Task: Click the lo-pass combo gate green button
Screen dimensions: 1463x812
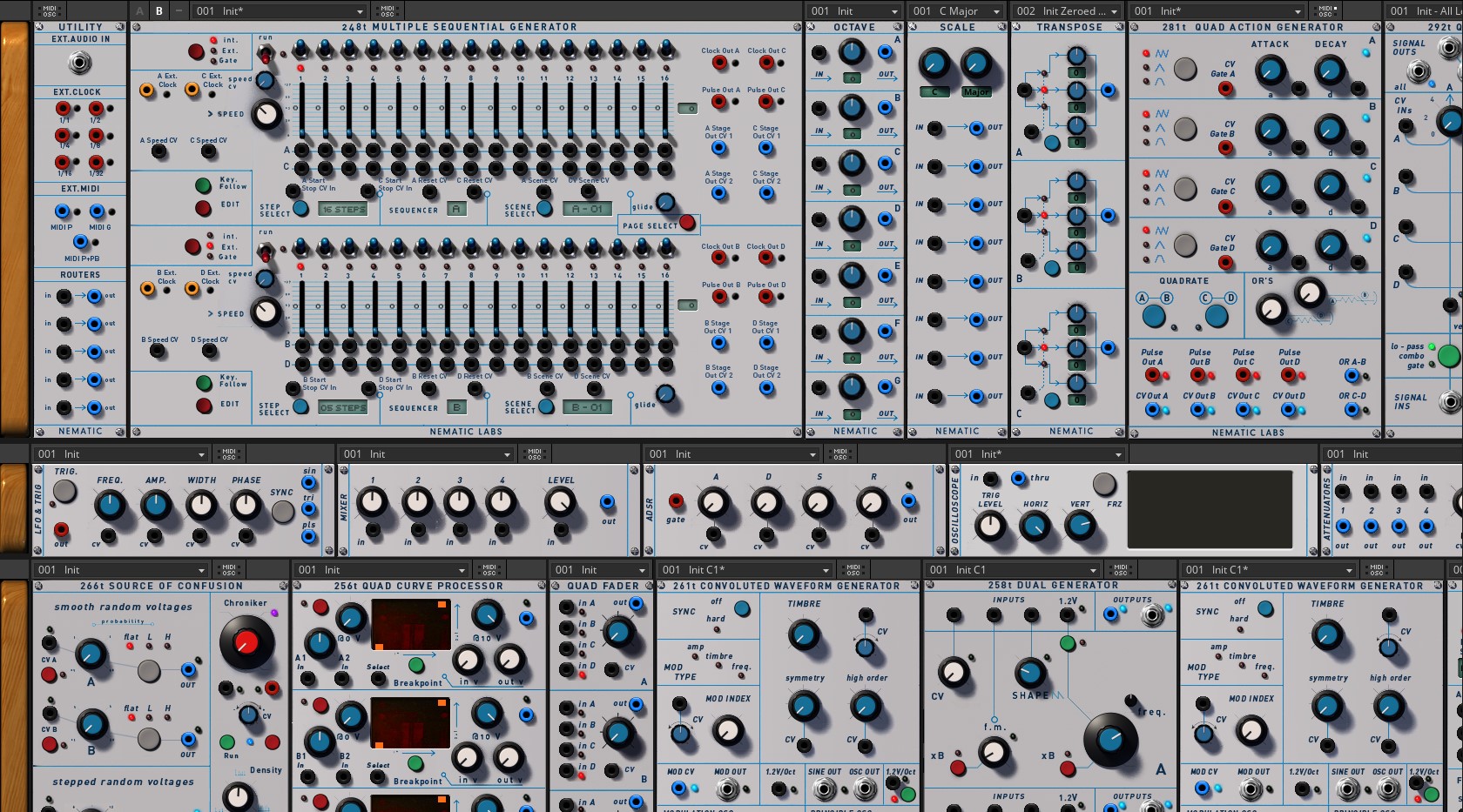Action: tap(1448, 355)
